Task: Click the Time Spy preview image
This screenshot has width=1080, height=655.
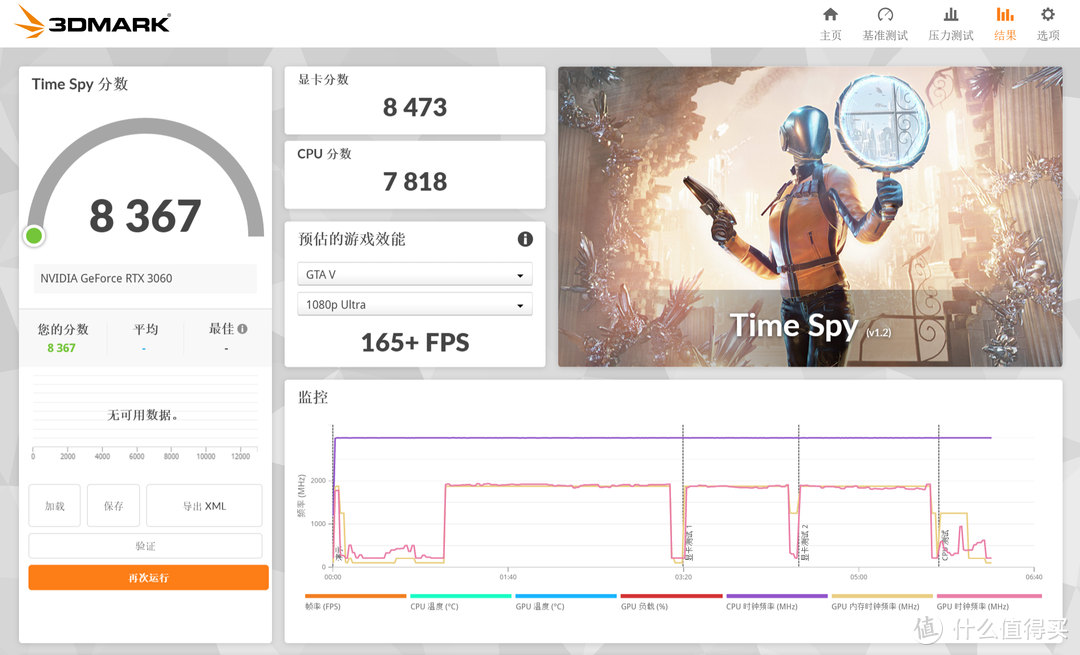Action: tap(810, 217)
